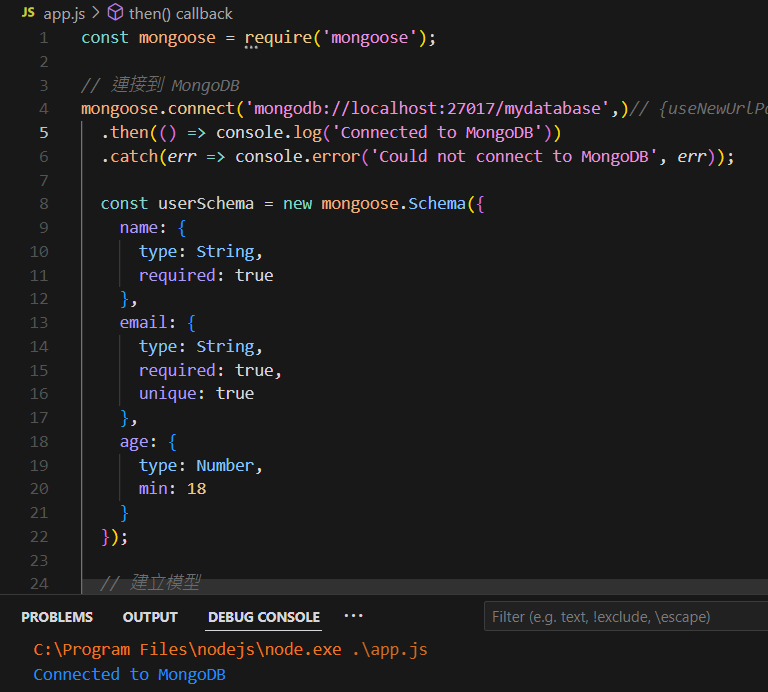Click the node.exe command line in console
Viewport: 768px width, 692px height.
coord(230,649)
